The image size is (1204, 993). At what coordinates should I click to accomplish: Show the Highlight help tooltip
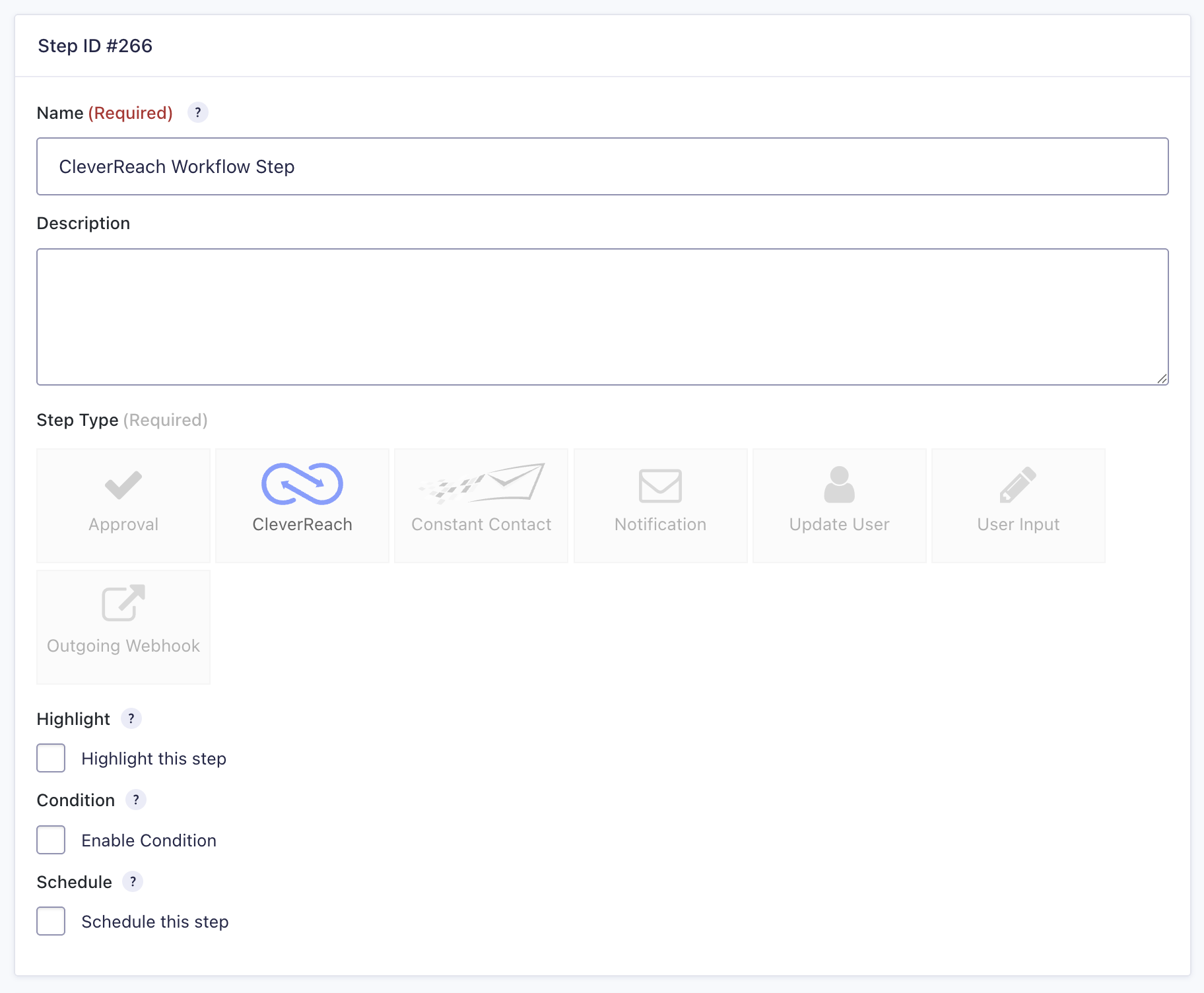coord(131,719)
